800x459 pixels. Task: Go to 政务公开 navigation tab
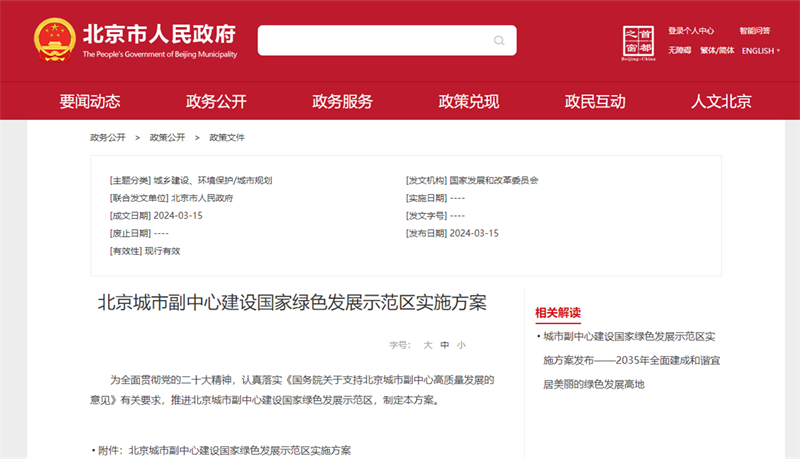pos(216,101)
